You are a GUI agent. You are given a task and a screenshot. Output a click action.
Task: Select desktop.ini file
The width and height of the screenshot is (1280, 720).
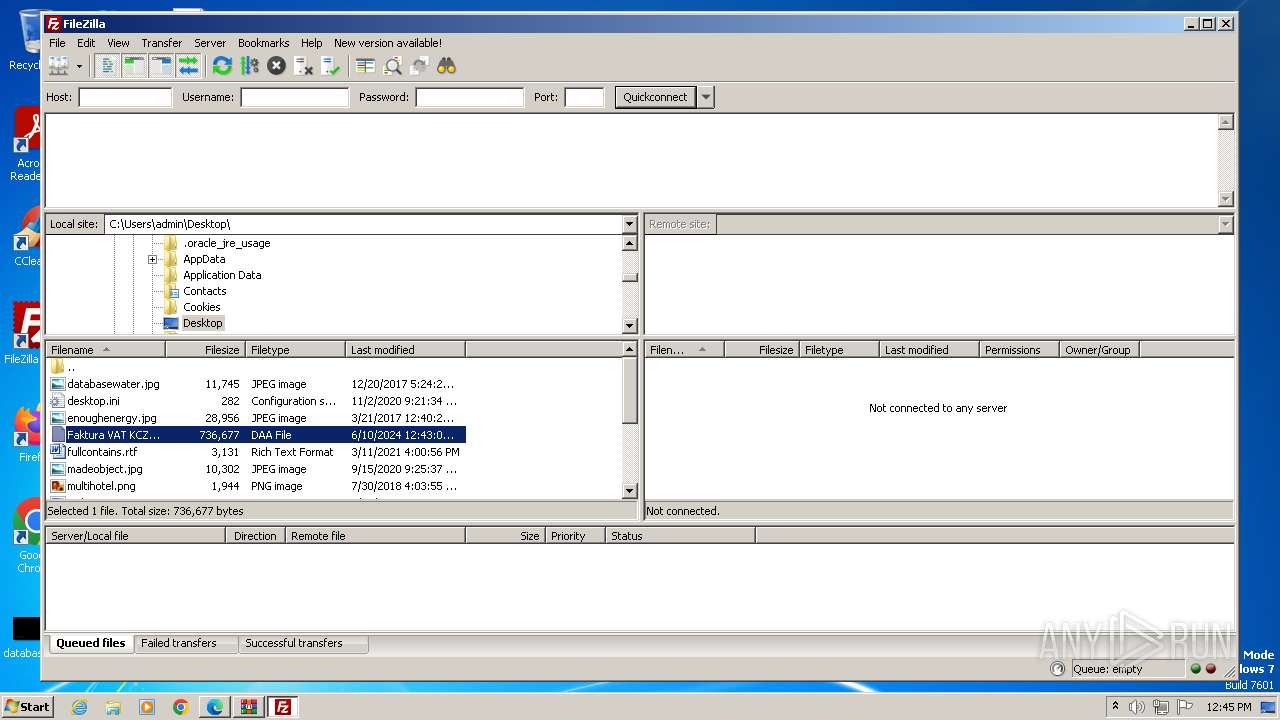coord(255,401)
